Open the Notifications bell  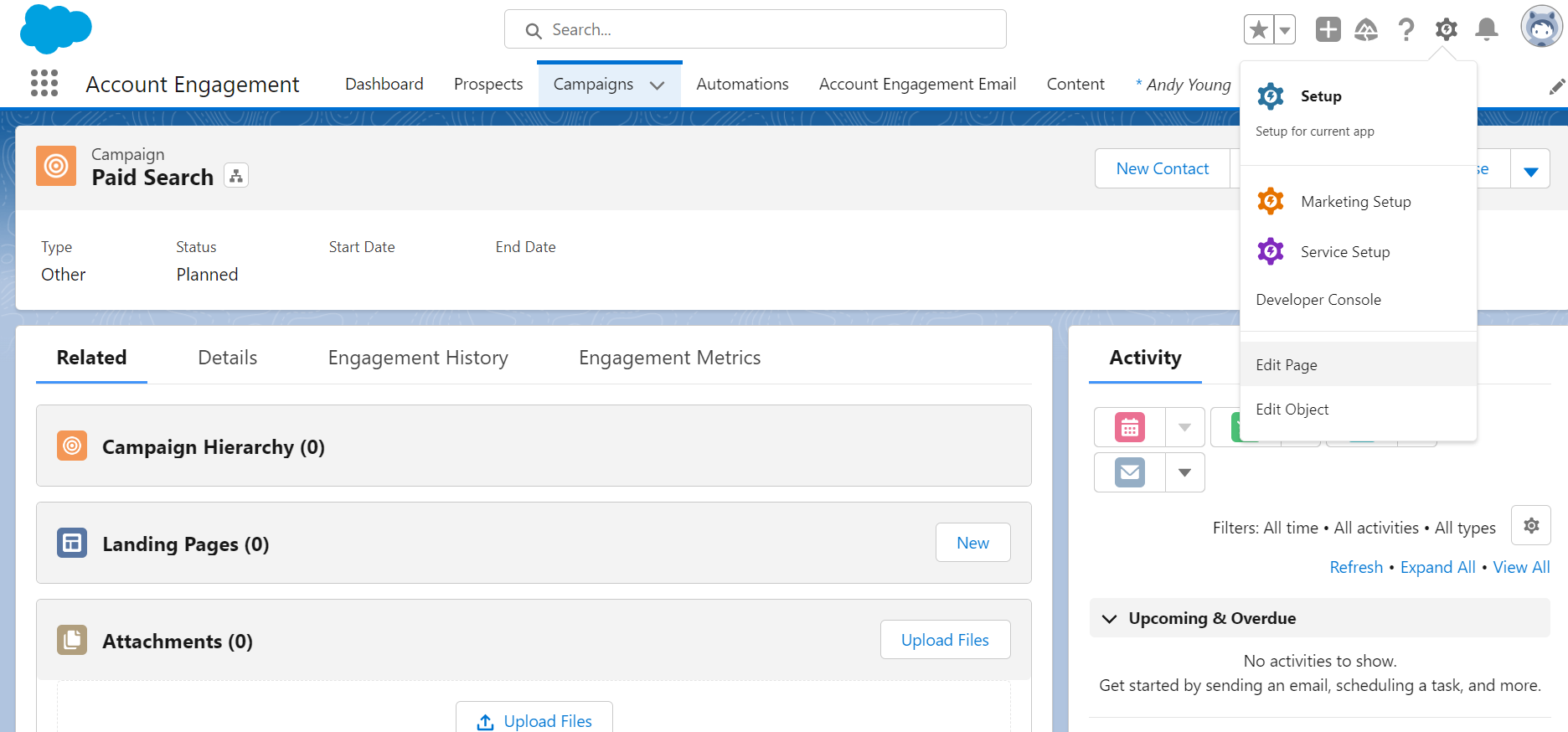pyautogui.click(x=1487, y=30)
